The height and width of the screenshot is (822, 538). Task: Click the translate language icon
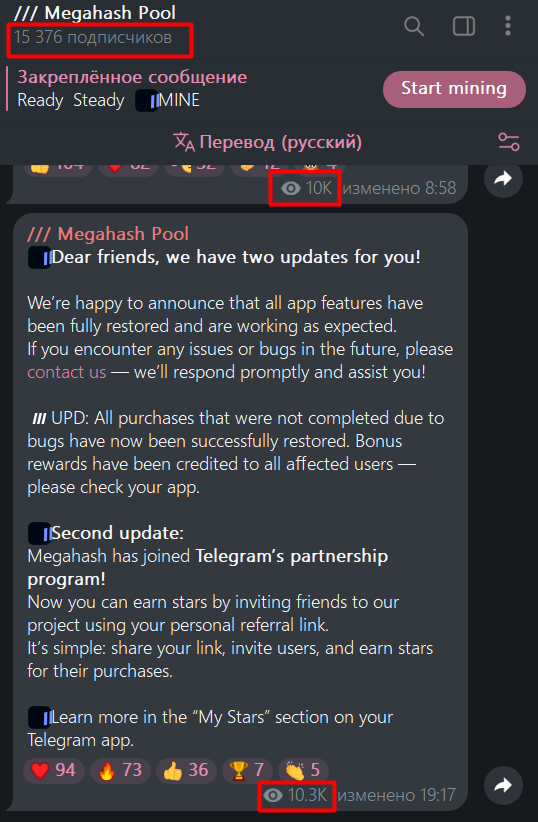pyautogui.click(x=184, y=142)
